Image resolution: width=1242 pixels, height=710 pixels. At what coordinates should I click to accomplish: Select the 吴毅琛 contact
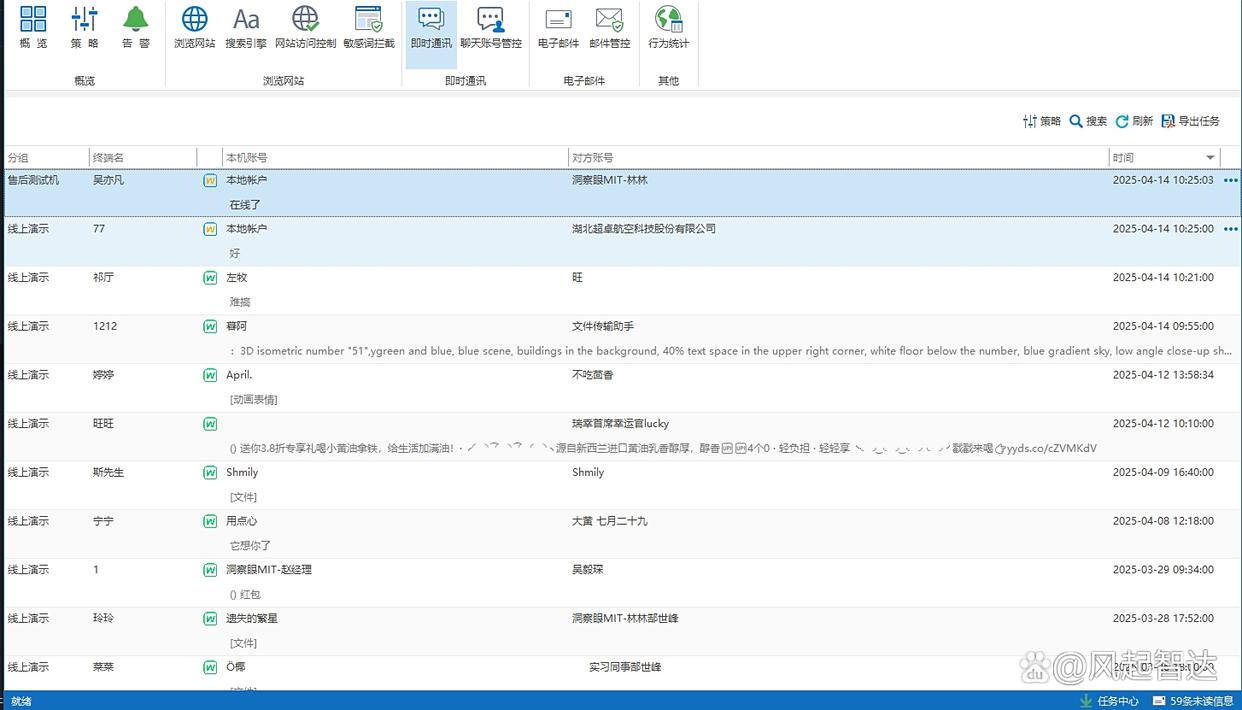pyautogui.click(x=588, y=570)
